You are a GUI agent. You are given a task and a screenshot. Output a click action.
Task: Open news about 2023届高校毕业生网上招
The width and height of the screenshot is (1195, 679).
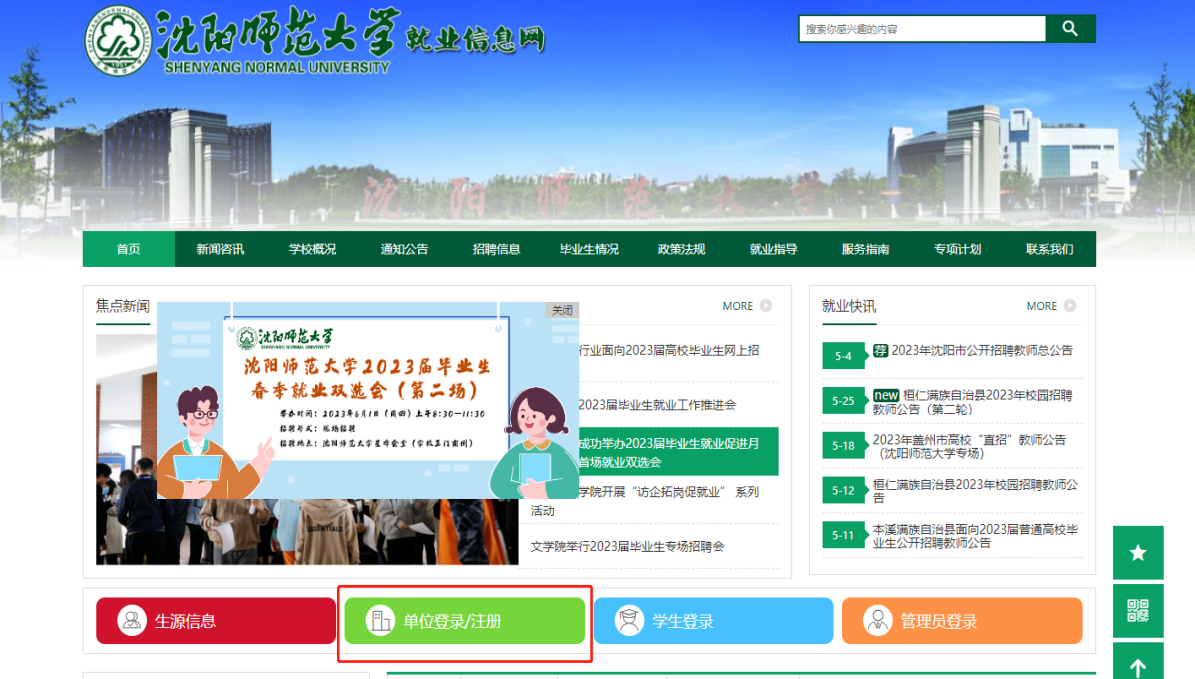coord(669,350)
